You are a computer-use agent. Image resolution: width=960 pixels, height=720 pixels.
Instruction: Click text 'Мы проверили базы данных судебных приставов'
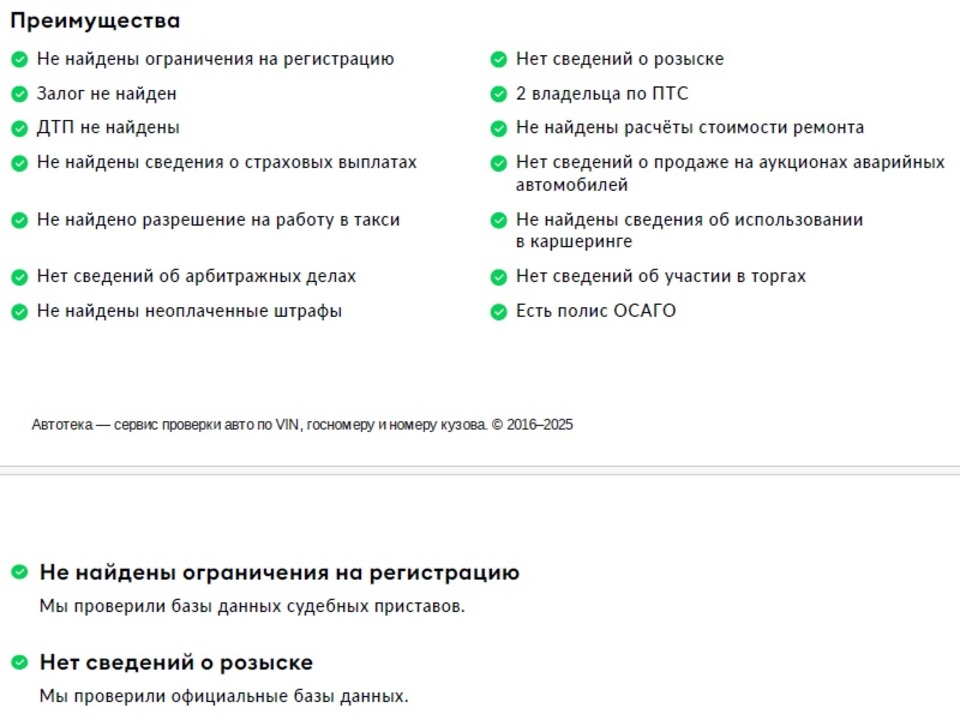coord(252,606)
